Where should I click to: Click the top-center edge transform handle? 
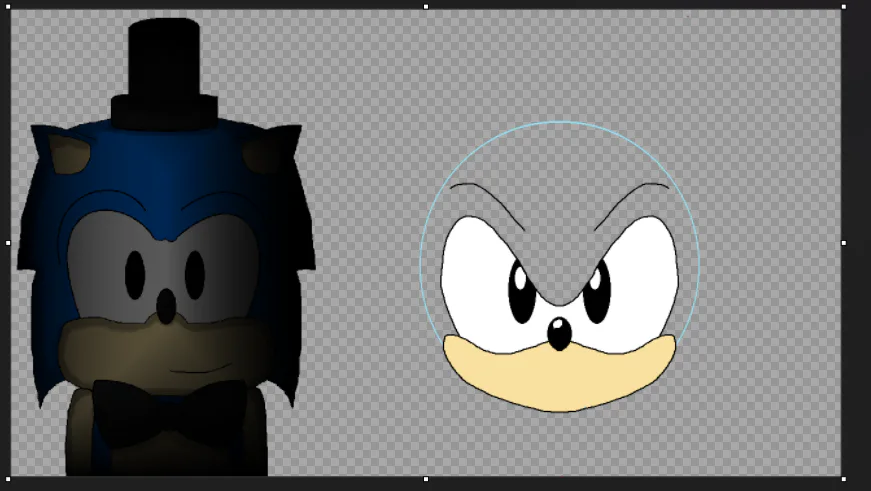click(426, 7)
